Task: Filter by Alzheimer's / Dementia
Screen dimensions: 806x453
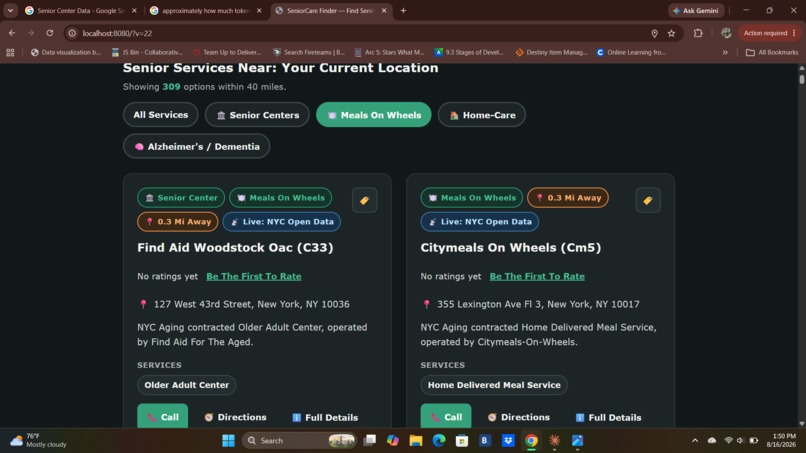Action: 196,147
